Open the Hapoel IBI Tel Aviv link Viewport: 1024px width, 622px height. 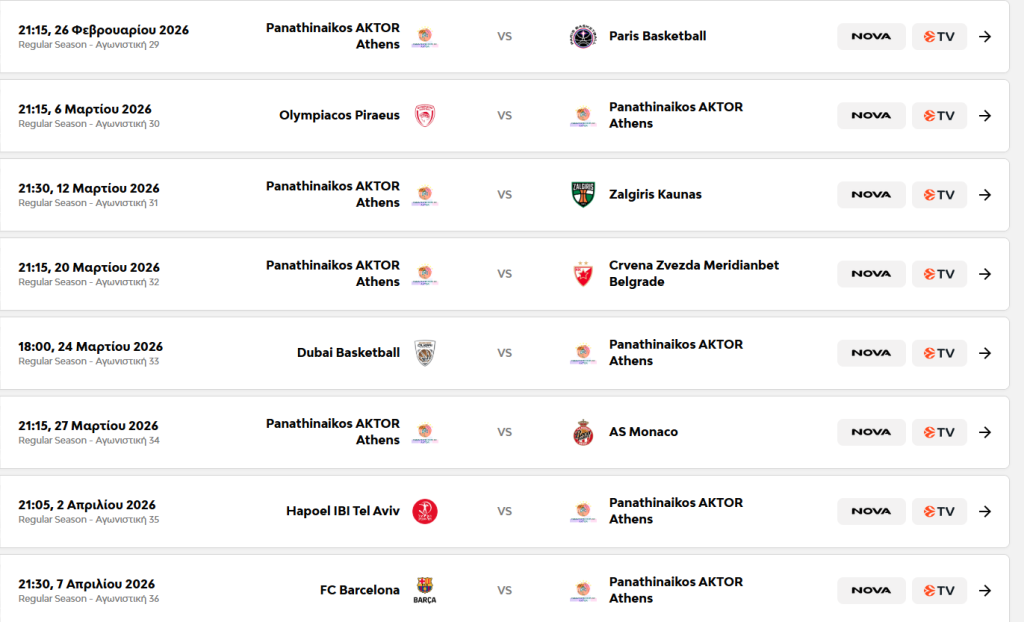coord(342,511)
